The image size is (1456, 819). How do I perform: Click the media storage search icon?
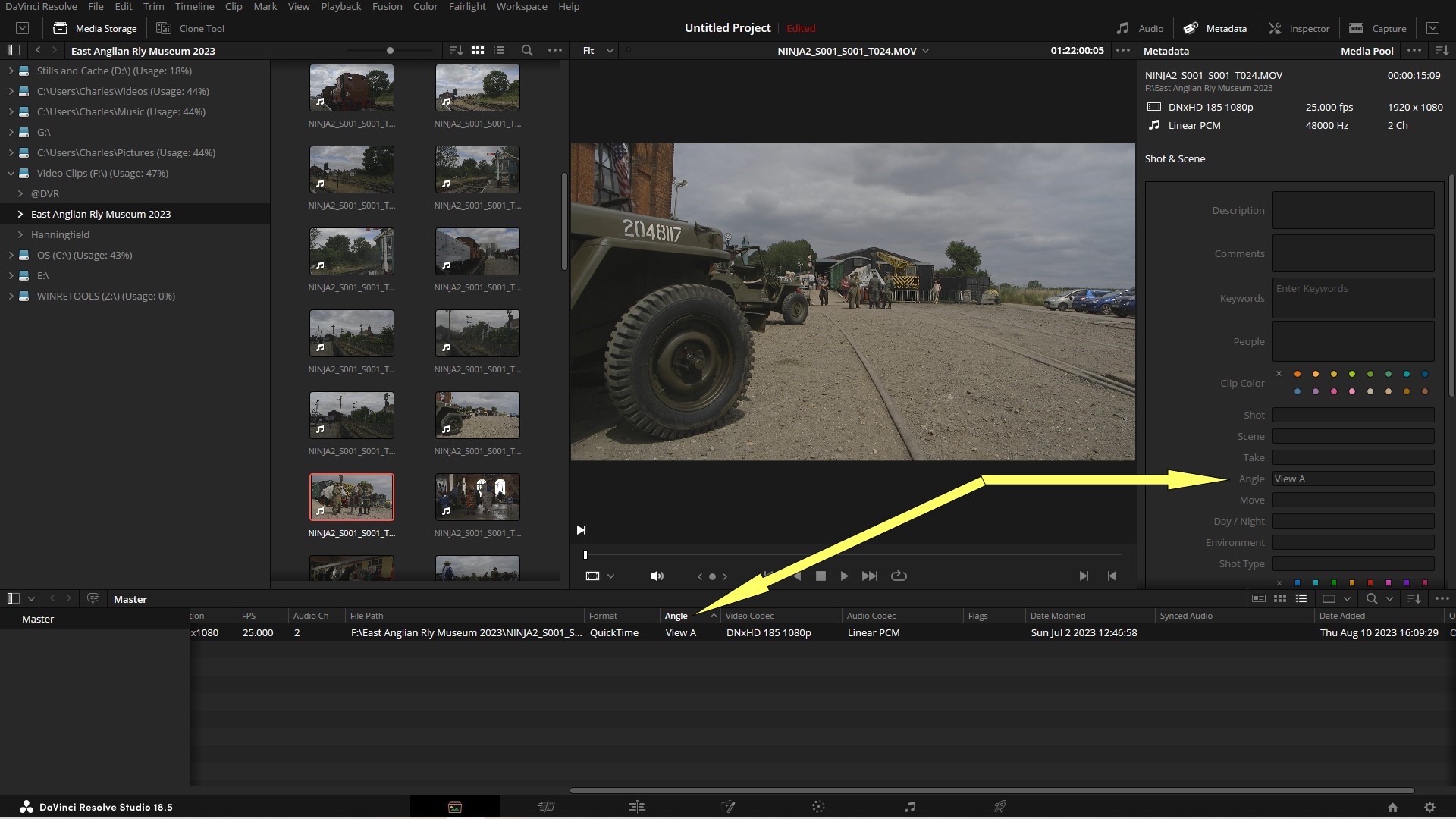(527, 50)
